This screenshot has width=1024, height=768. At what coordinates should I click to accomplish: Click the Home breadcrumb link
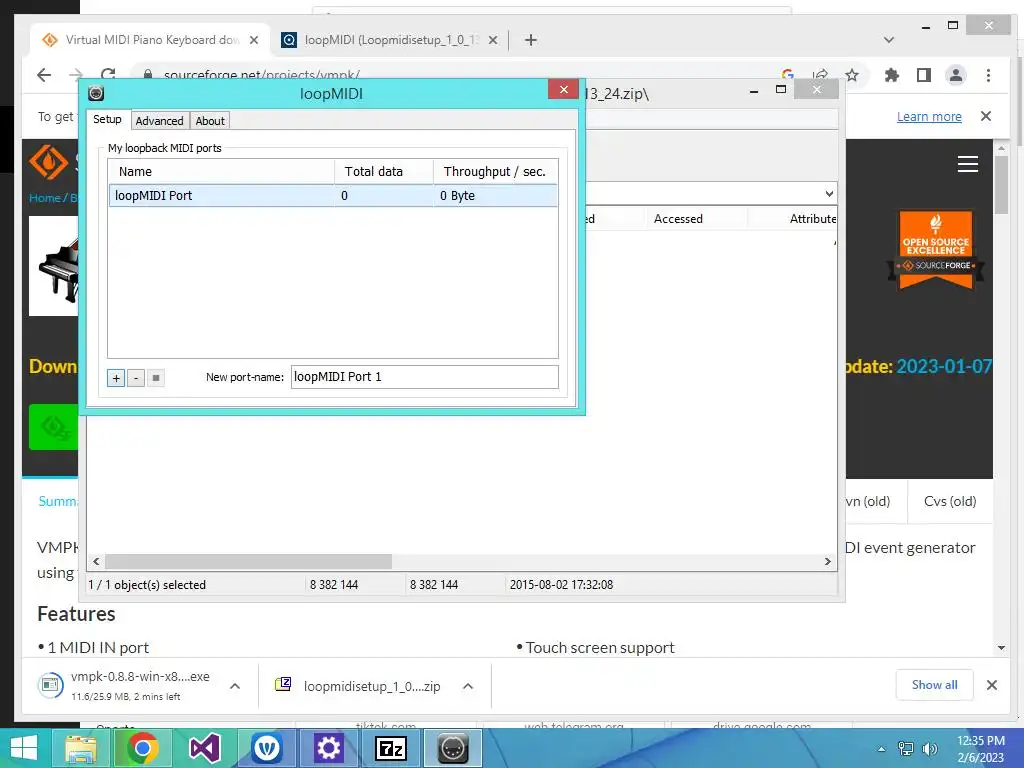coord(44,198)
